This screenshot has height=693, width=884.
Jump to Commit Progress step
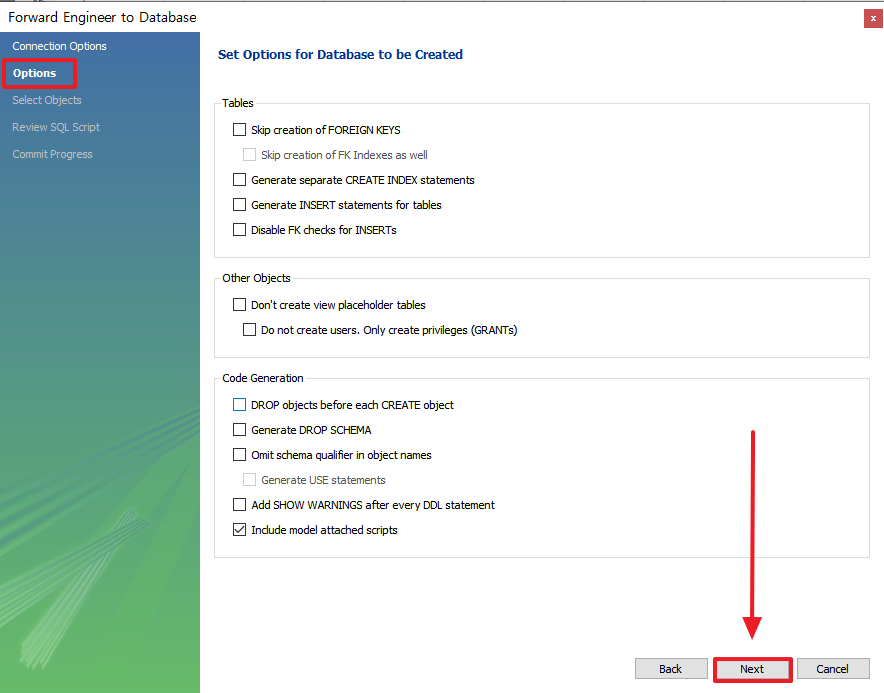(52, 155)
